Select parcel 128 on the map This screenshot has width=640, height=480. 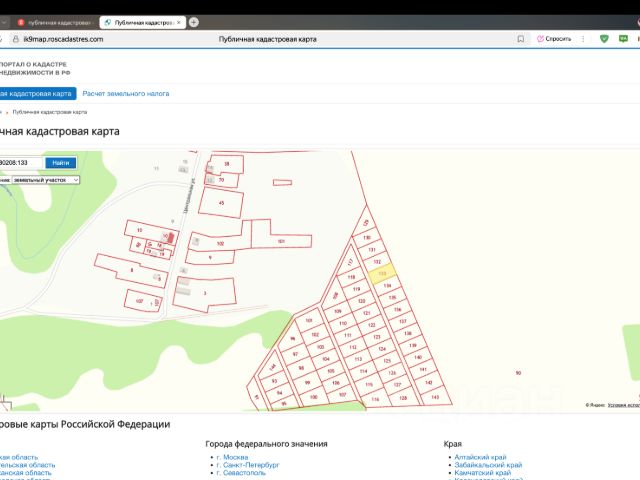[403, 397]
